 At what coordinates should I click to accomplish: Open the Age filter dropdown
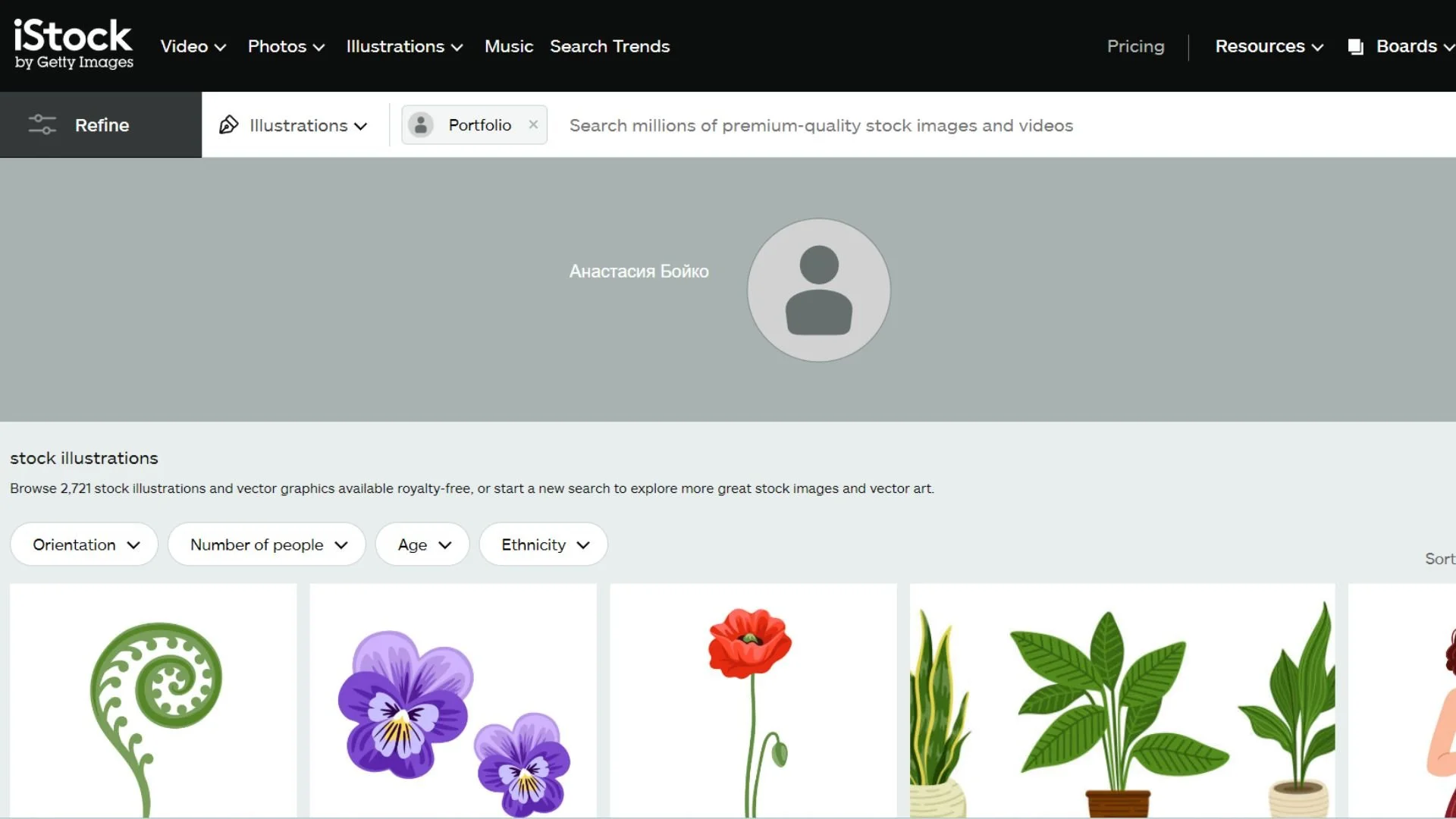coord(422,544)
